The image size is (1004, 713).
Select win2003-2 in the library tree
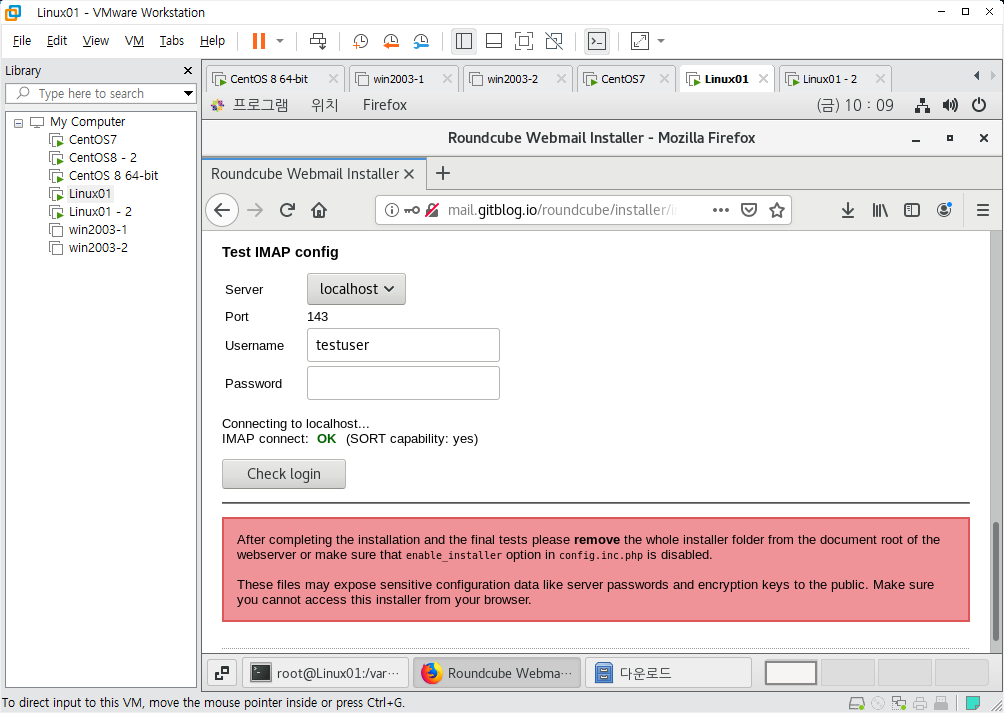(97, 247)
